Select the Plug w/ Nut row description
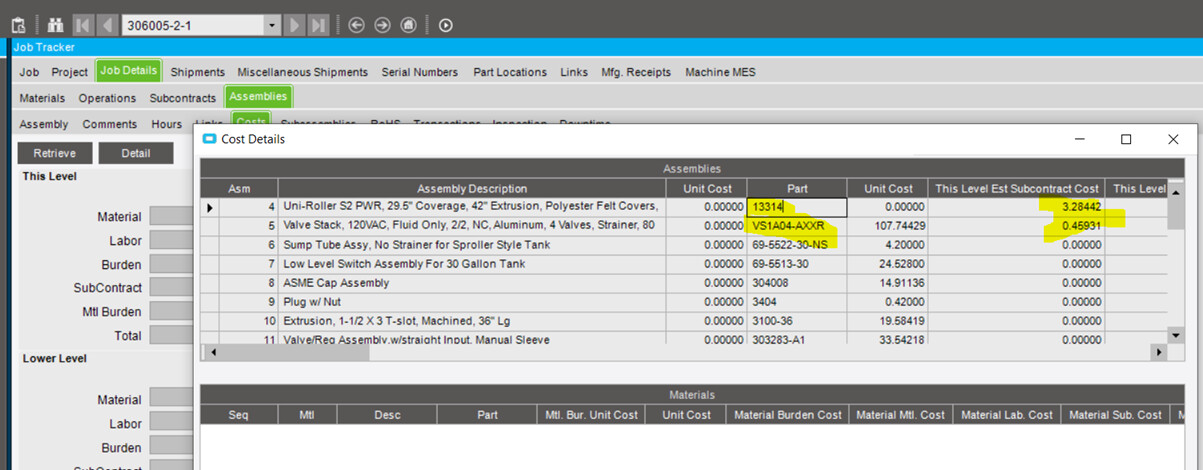 coord(473,302)
